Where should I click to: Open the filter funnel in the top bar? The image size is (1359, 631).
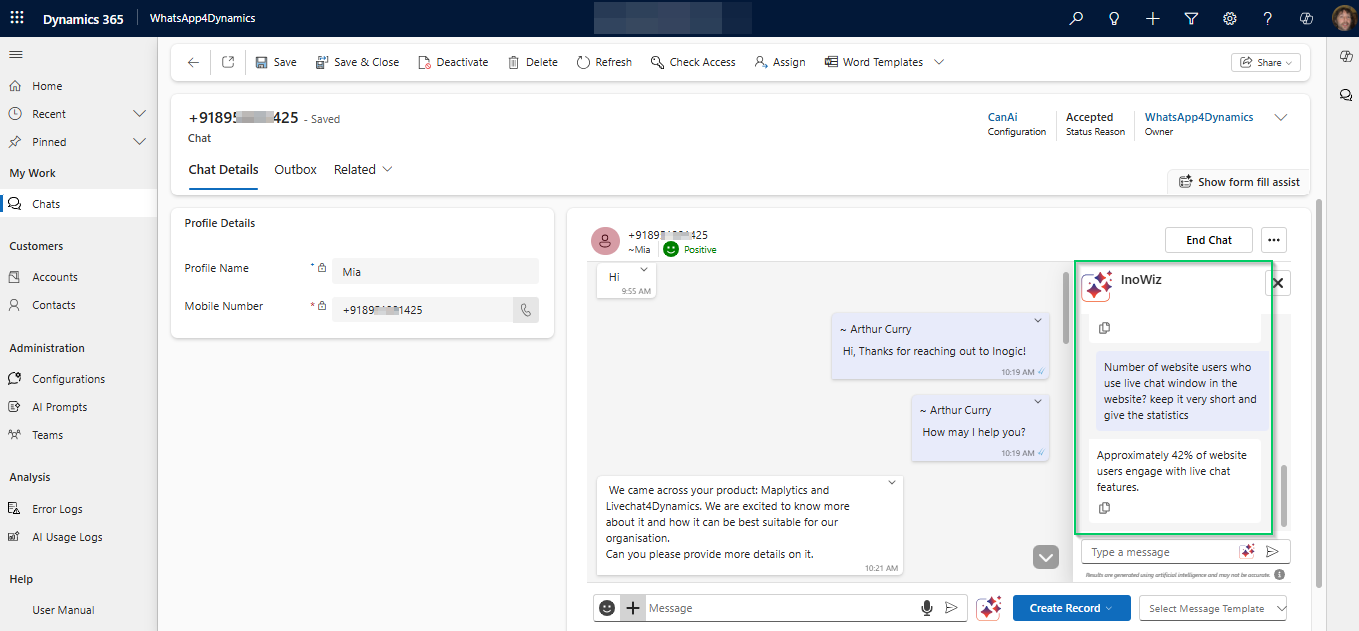pyautogui.click(x=1191, y=18)
